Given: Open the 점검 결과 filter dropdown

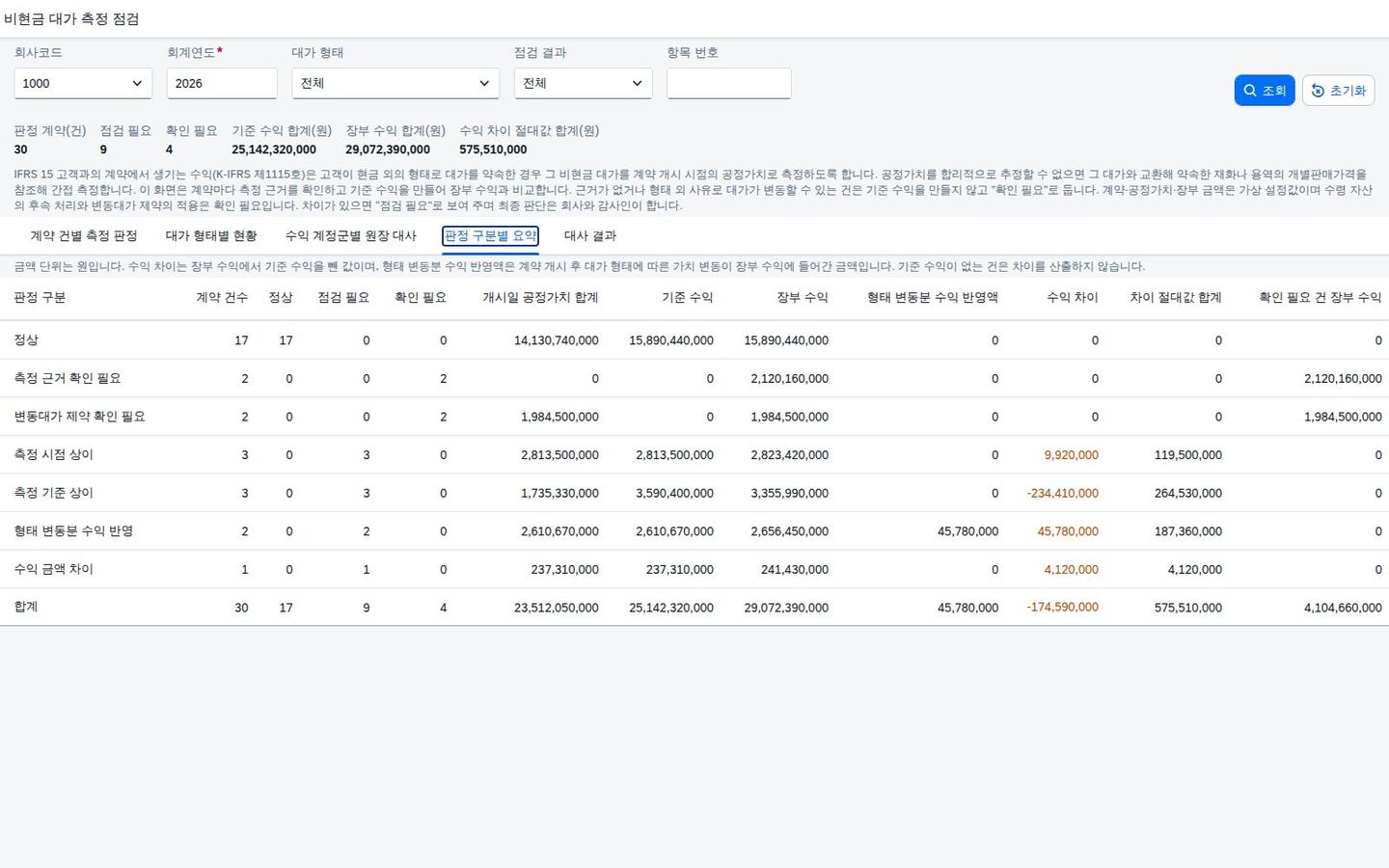Looking at the screenshot, I should tap(583, 83).
